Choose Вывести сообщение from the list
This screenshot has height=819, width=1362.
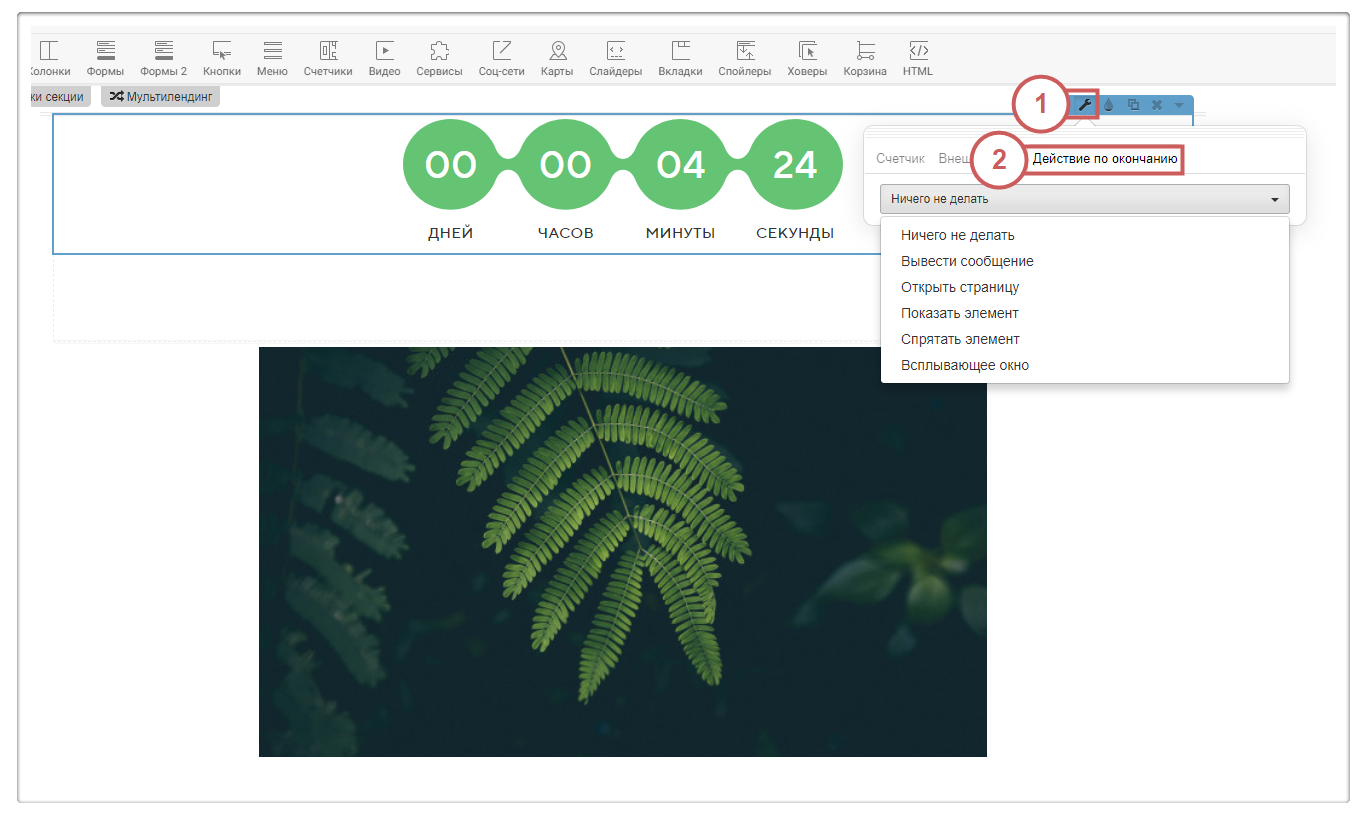(967, 261)
